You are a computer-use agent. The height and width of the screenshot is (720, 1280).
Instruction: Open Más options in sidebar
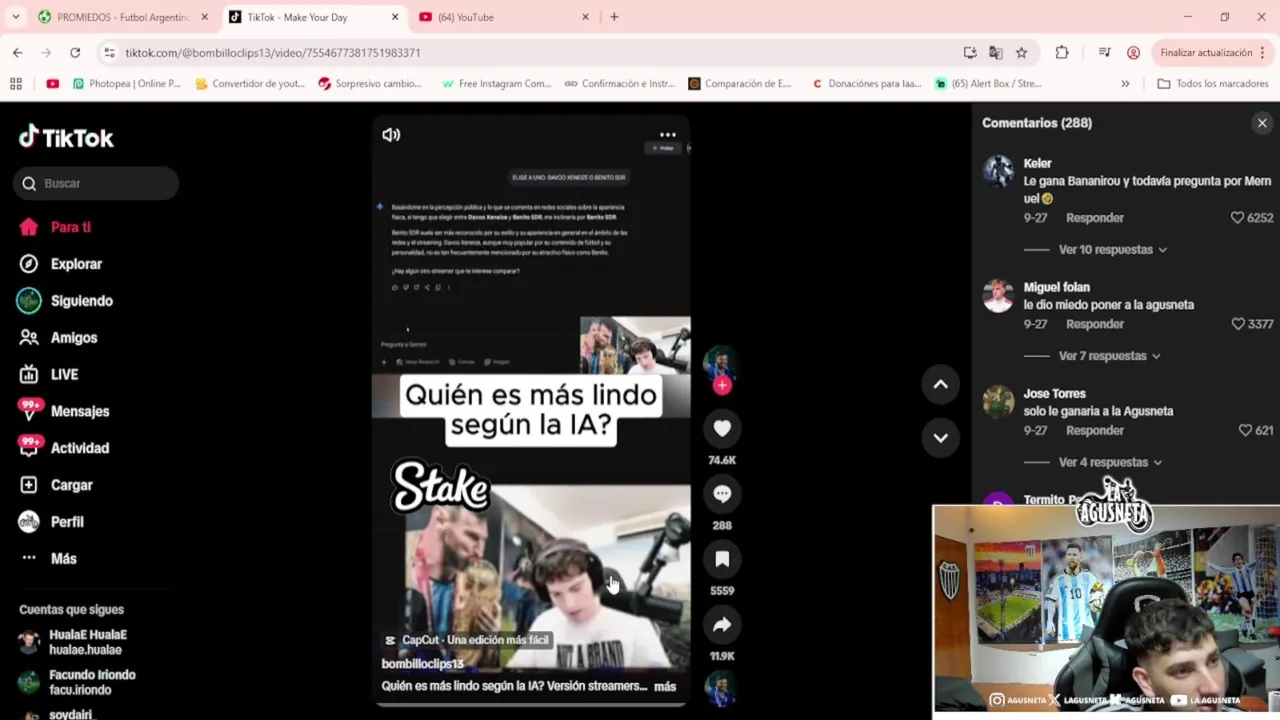[48, 559]
